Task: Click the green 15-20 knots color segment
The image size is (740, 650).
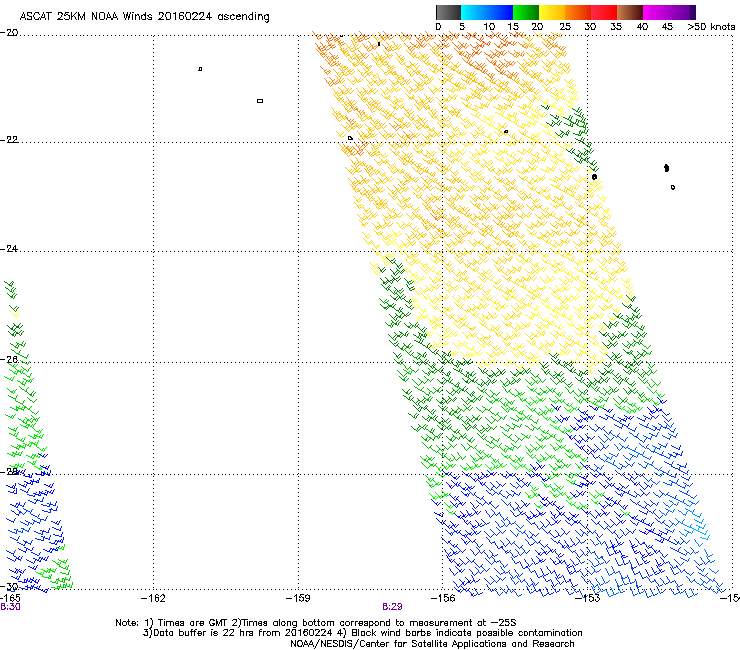Action: (526, 12)
